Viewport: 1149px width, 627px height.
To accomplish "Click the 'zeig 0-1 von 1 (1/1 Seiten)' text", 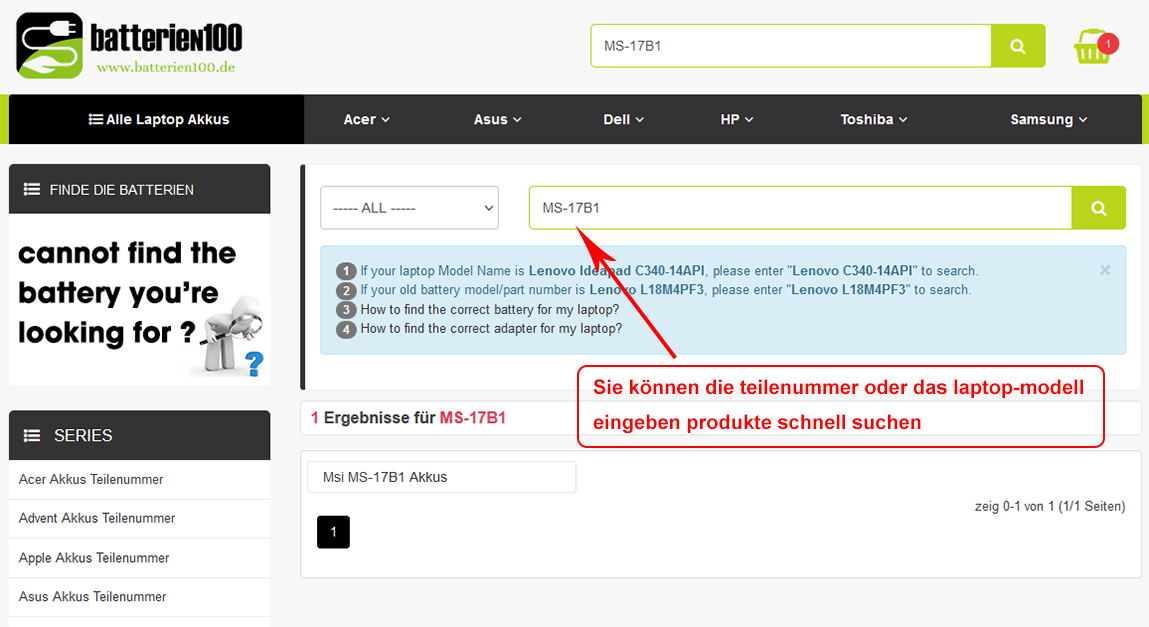I will 1049,506.
